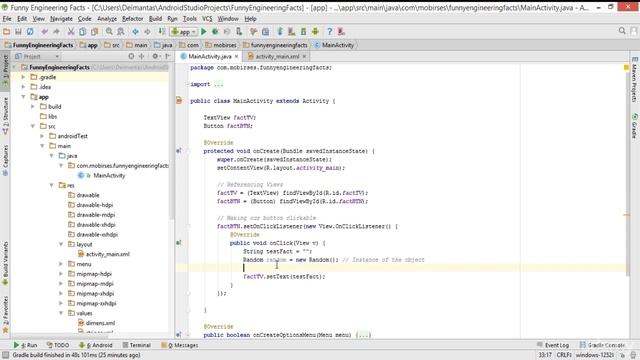Open the Maven Projects side panel
The image size is (640, 360).
coord(634,80)
